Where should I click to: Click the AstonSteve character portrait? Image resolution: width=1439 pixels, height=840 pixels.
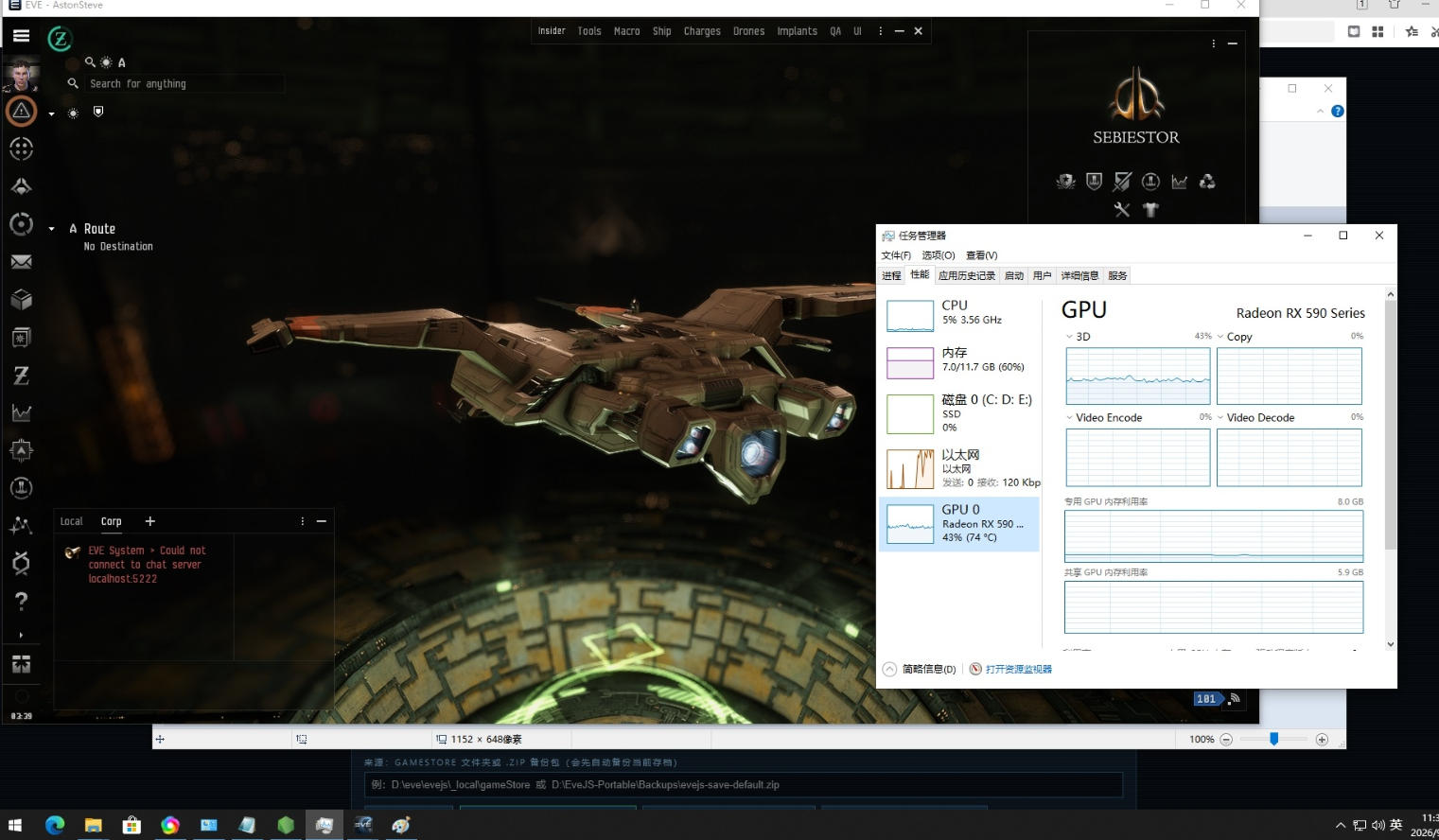pyautogui.click(x=21, y=74)
